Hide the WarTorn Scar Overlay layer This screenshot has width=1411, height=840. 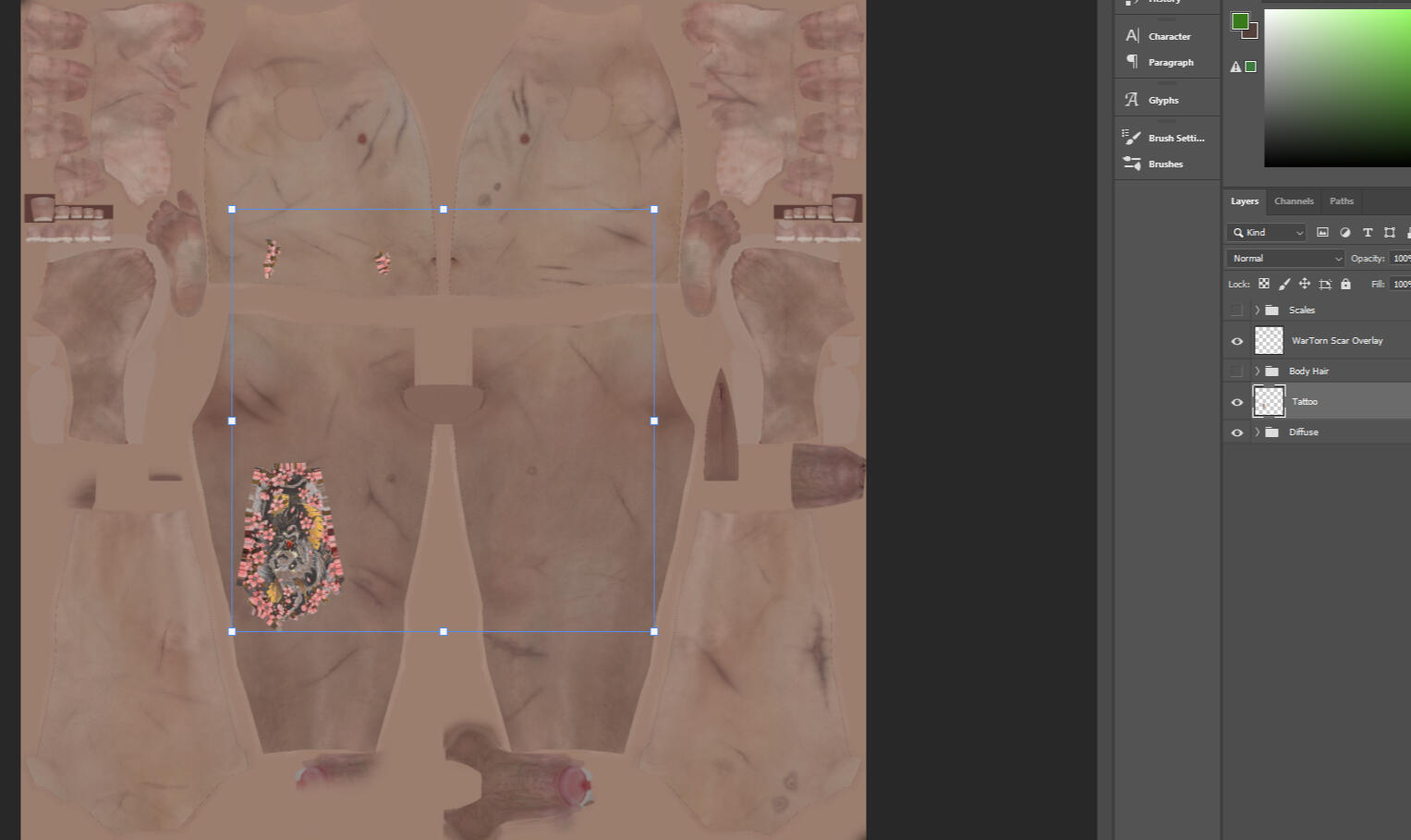[1236, 340]
